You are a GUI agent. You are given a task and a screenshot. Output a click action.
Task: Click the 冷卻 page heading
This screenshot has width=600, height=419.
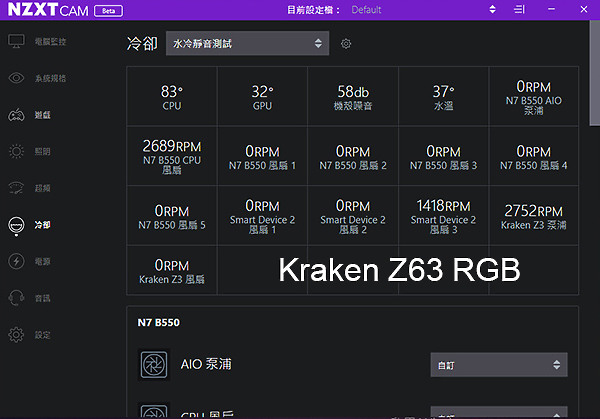coord(142,43)
